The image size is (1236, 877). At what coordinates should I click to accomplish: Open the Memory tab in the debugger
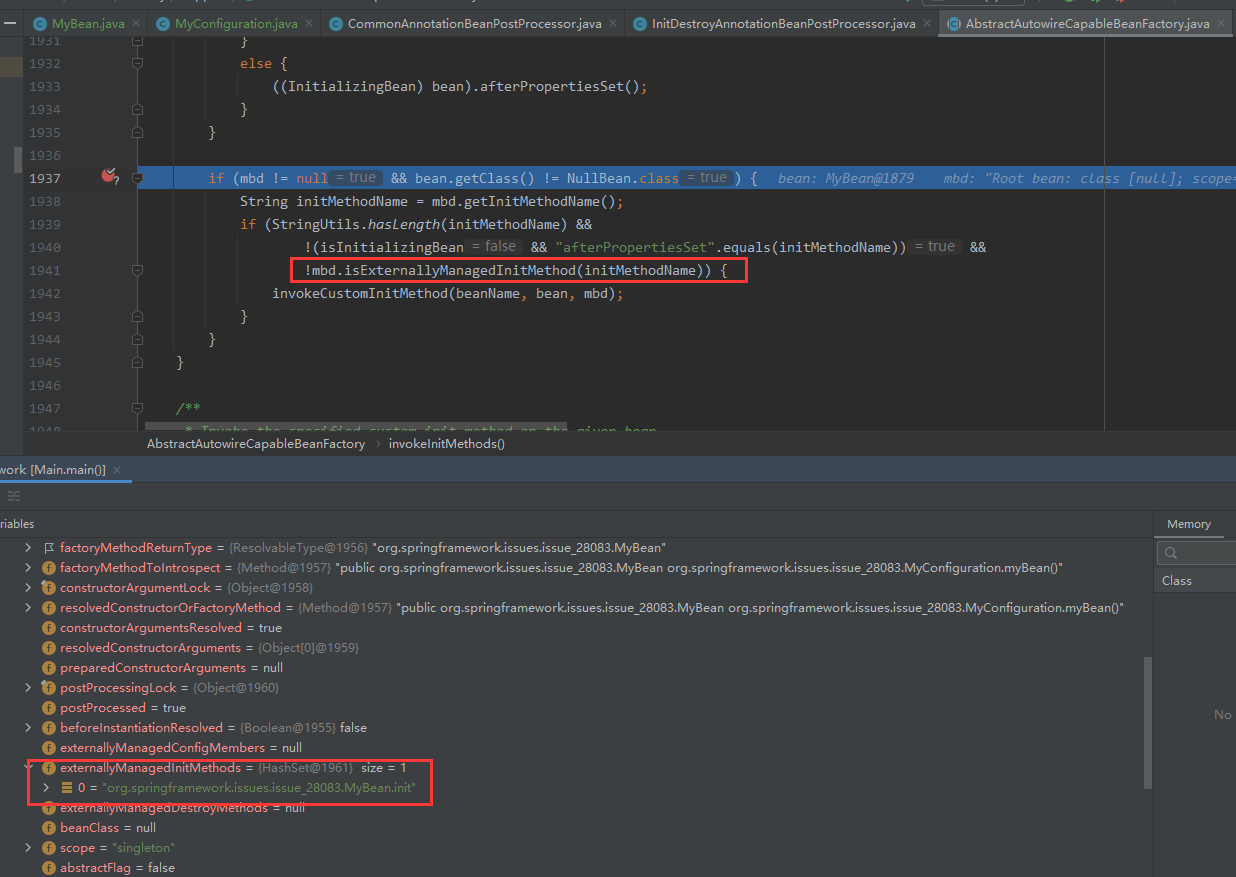coord(1188,524)
